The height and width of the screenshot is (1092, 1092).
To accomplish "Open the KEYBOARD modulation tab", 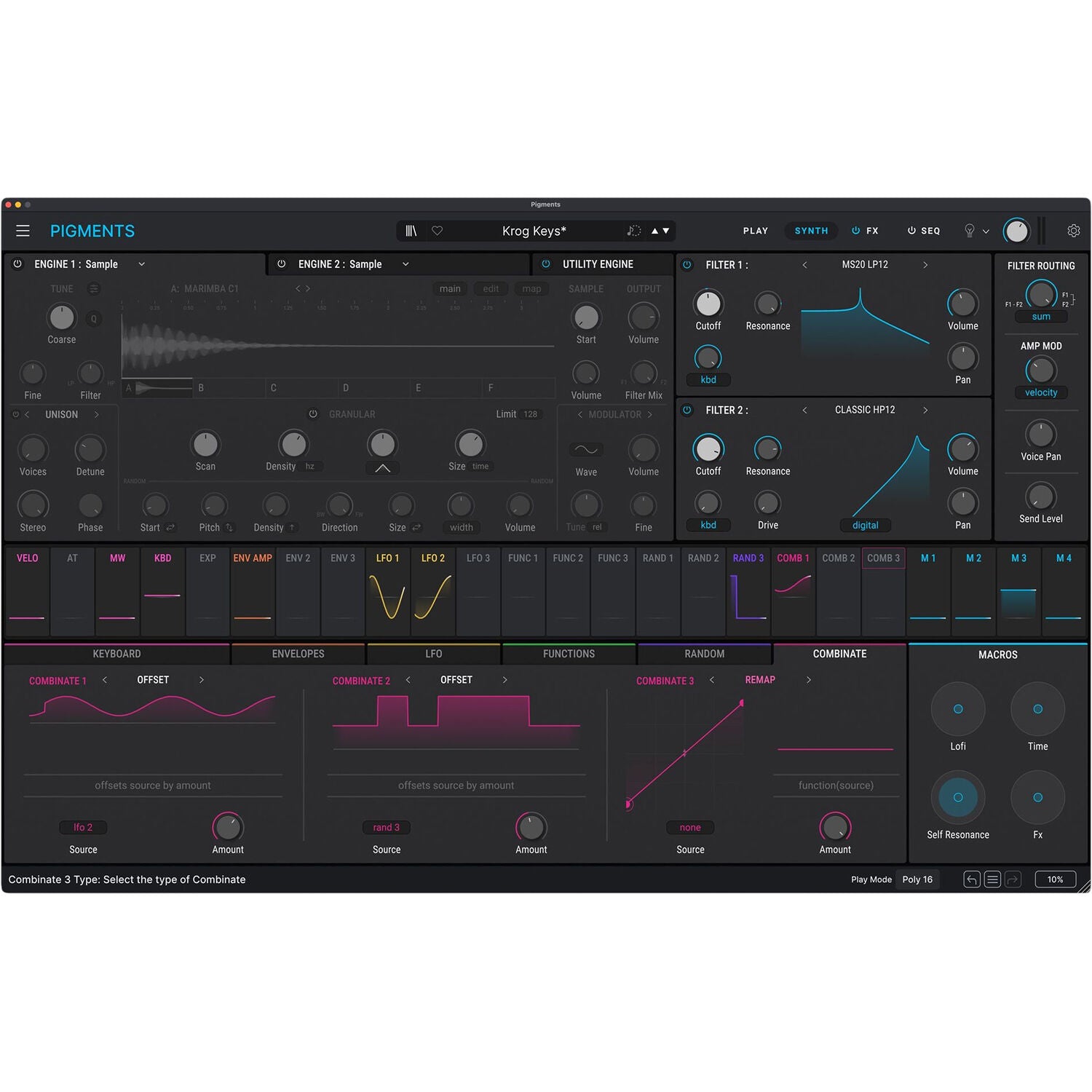I will pyautogui.click(x=116, y=654).
